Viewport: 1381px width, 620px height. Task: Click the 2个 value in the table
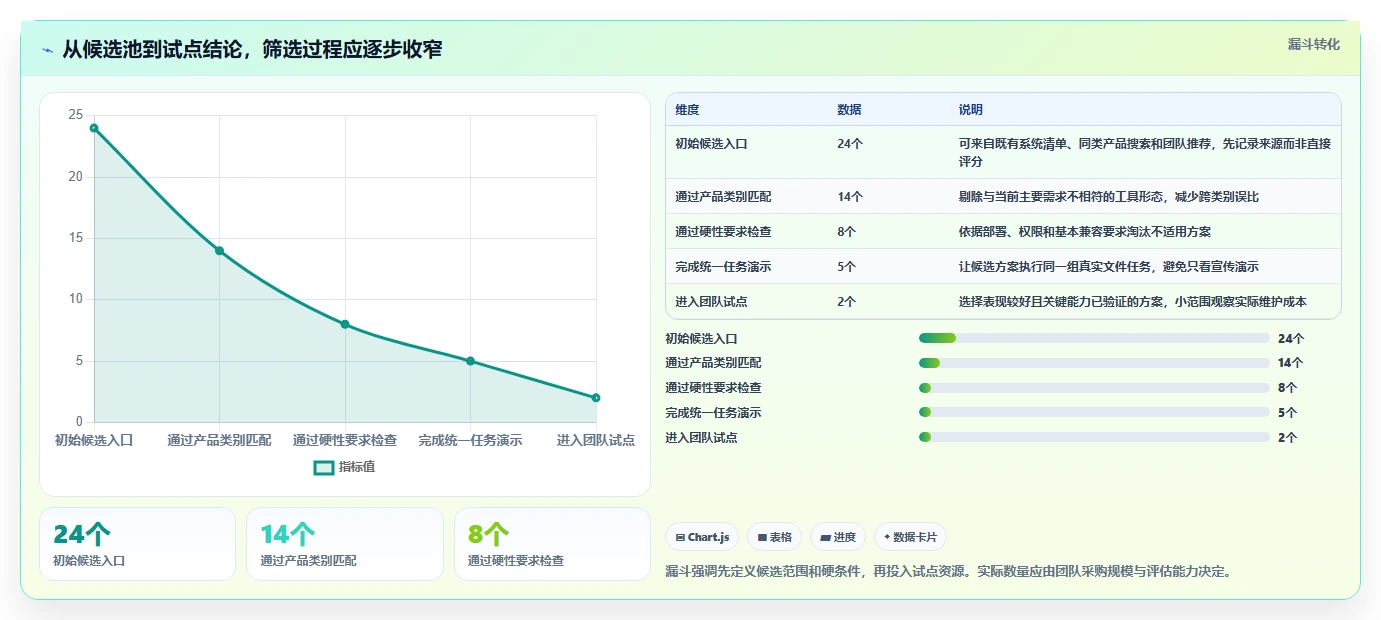(x=847, y=302)
